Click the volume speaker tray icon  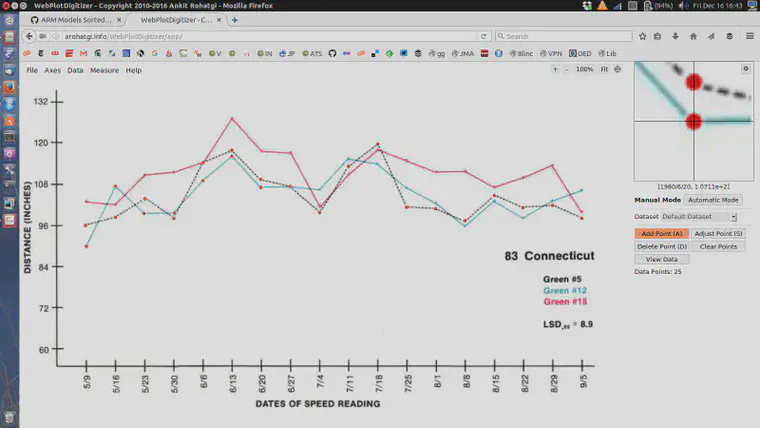pyautogui.click(x=681, y=6)
